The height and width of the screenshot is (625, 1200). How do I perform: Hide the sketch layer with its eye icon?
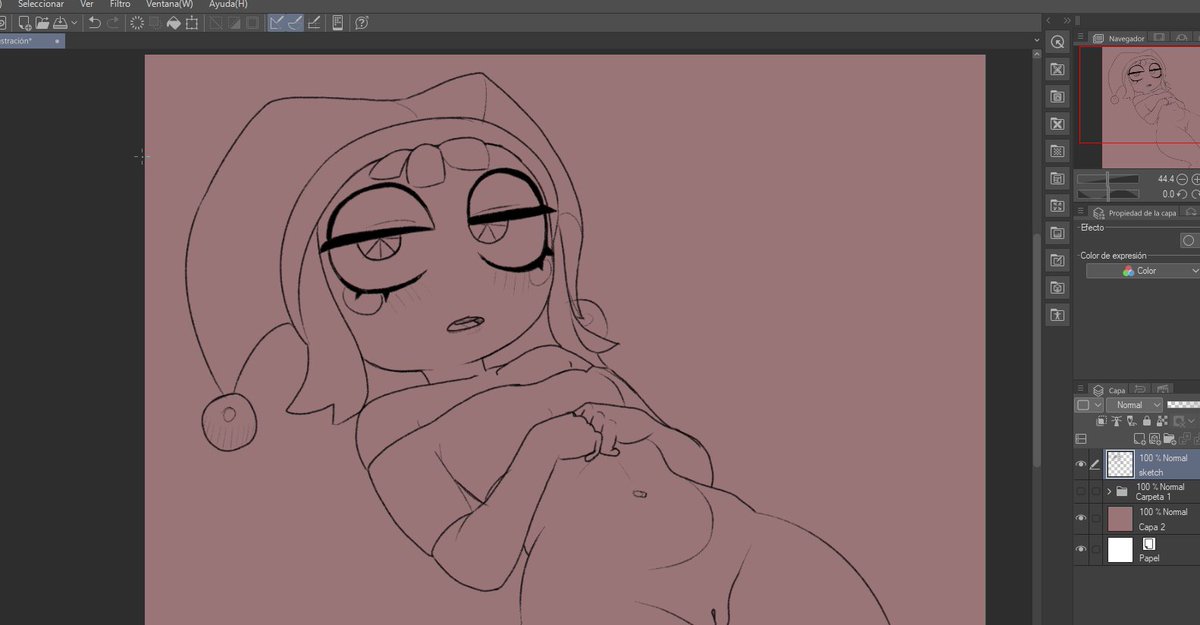click(x=1081, y=465)
